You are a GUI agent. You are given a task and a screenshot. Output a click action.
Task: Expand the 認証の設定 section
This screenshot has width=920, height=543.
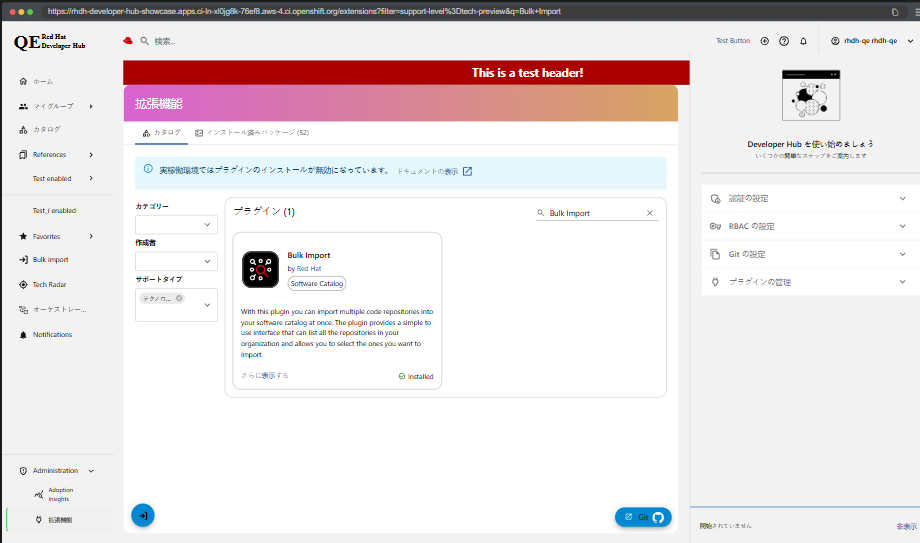(810, 198)
